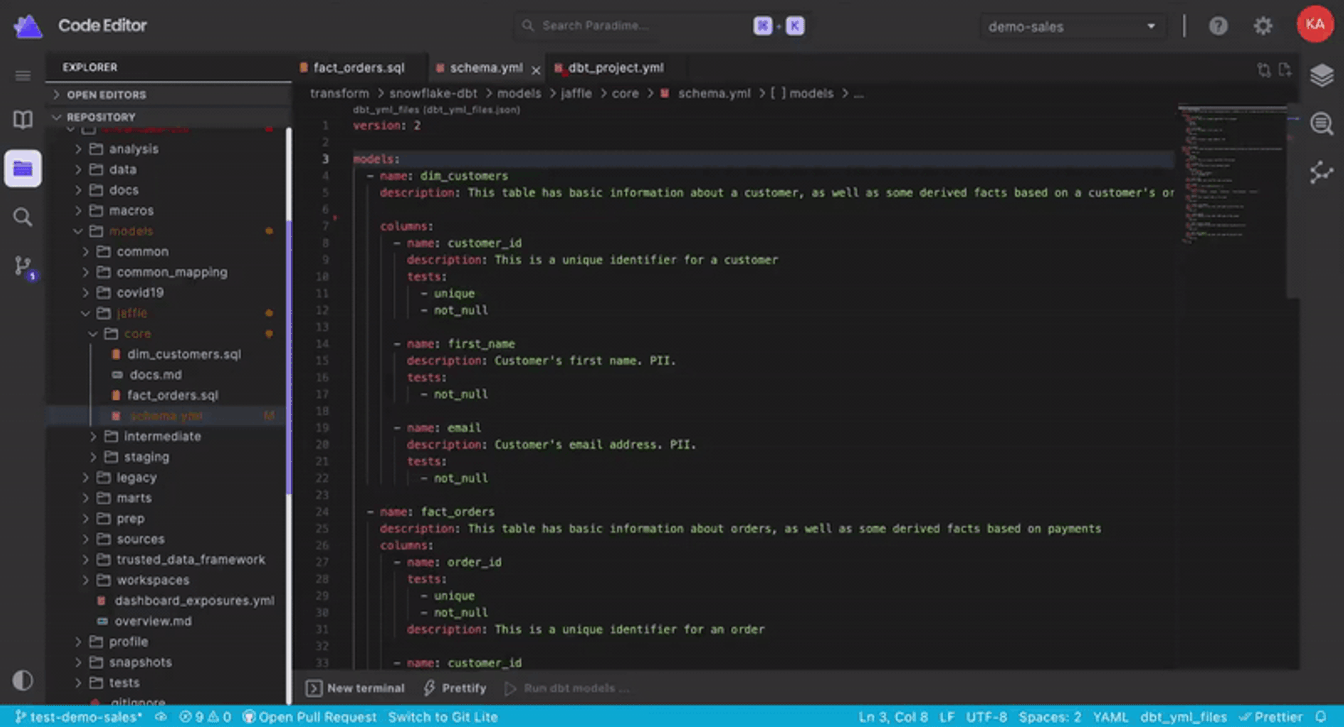
Task: Click Open Pull Request in status bar
Action: coord(310,716)
